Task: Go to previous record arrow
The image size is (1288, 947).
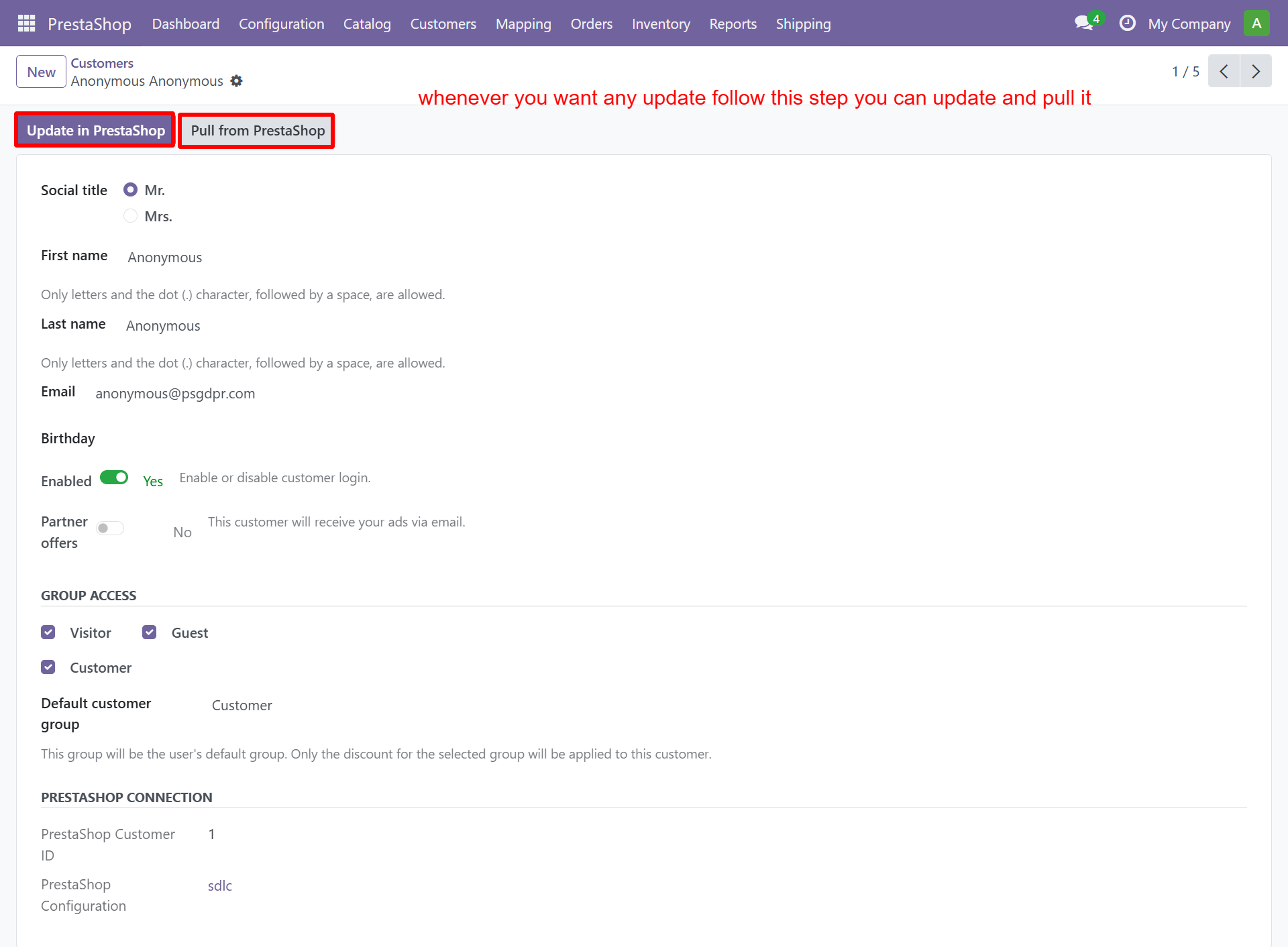Action: click(x=1224, y=71)
